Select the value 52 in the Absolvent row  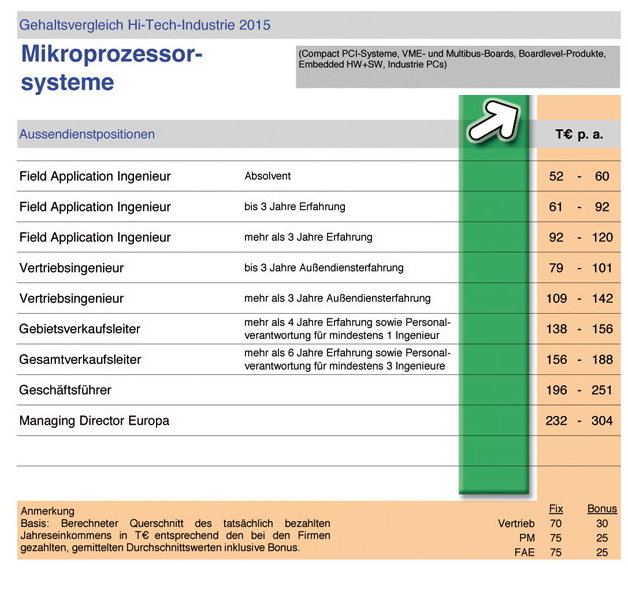[556, 176]
